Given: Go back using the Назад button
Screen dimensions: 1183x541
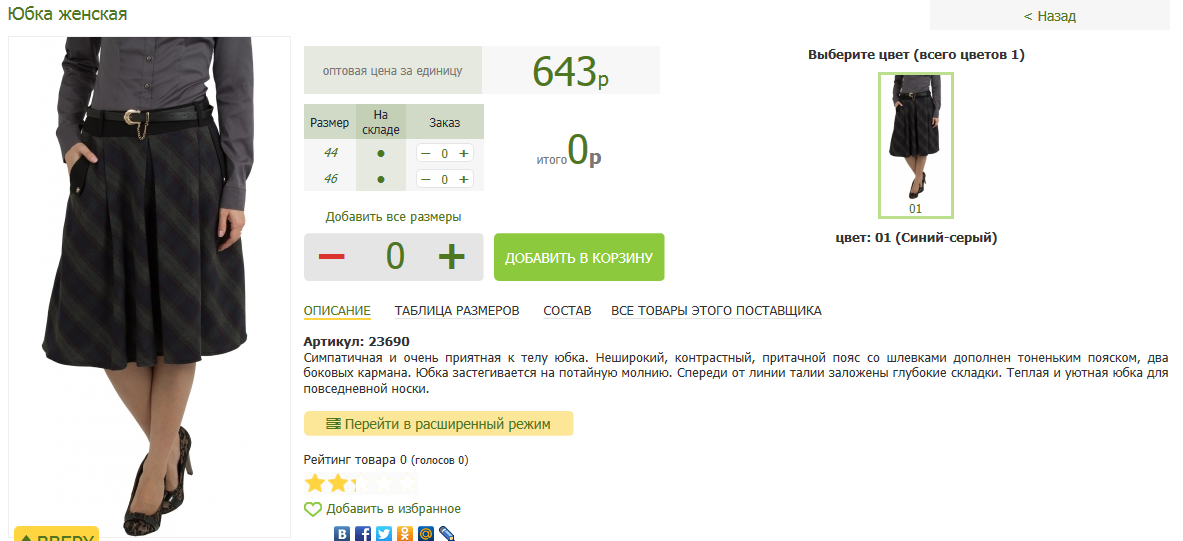Looking at the screenshot, I should (1049, 16).
